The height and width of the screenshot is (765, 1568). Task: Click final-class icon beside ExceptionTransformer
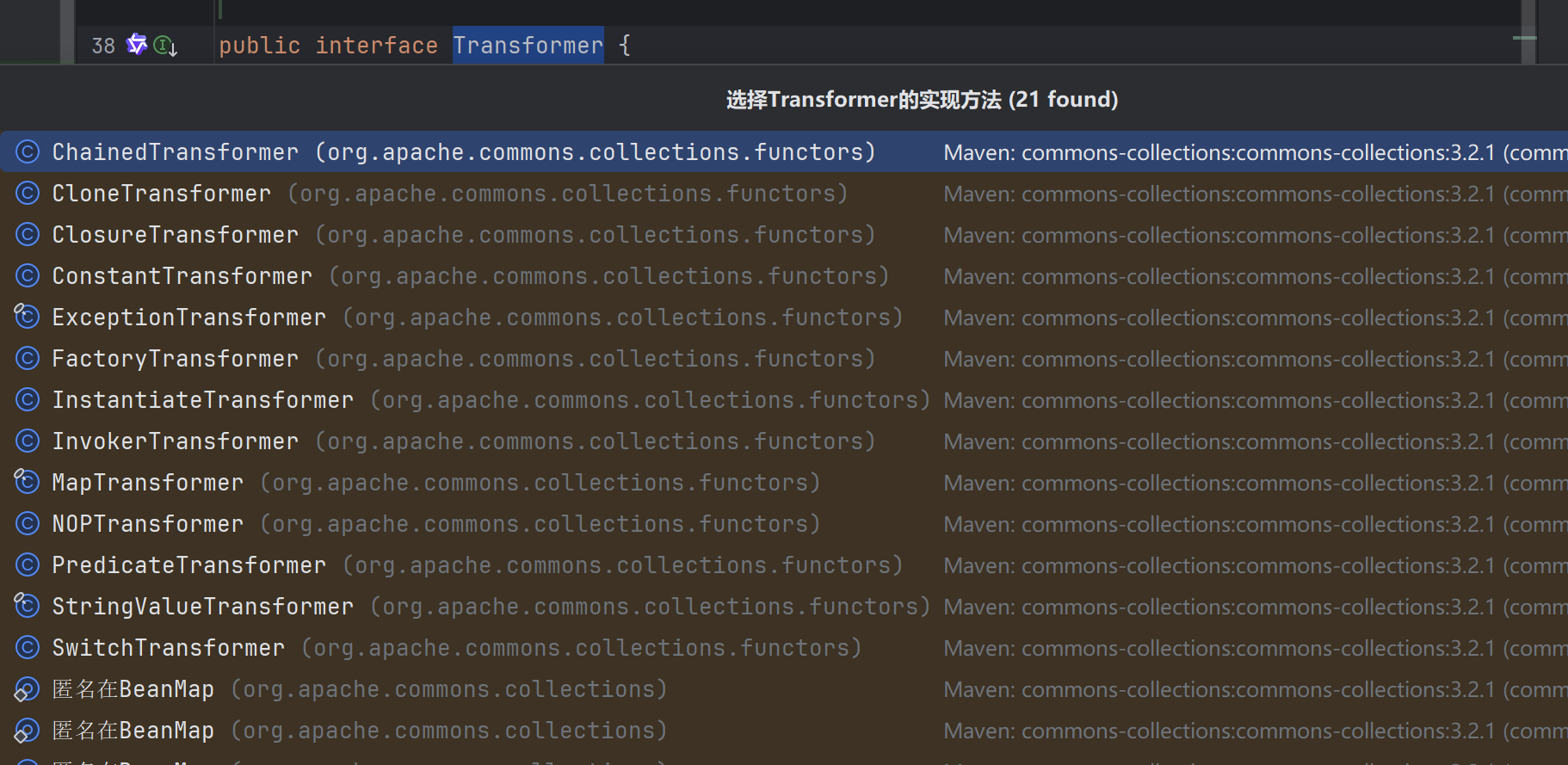coord(27,317)
